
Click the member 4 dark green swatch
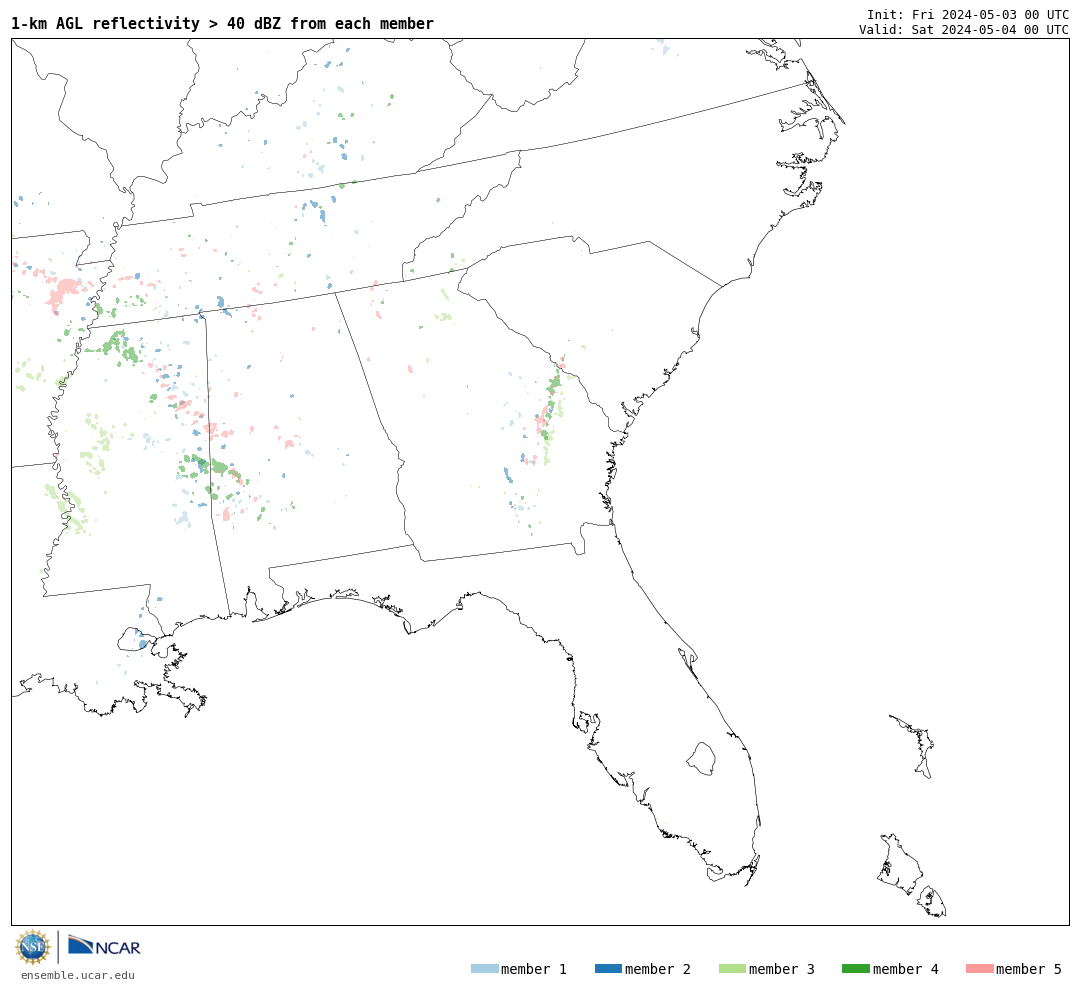pyautogui.click(x=855, y=969)
